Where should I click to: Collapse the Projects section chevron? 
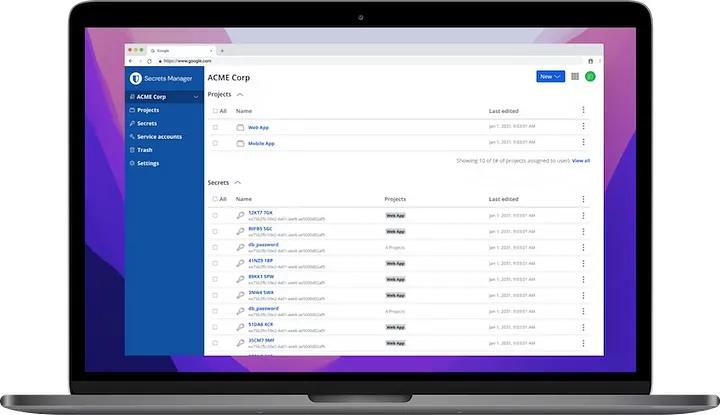coord(240,94)
